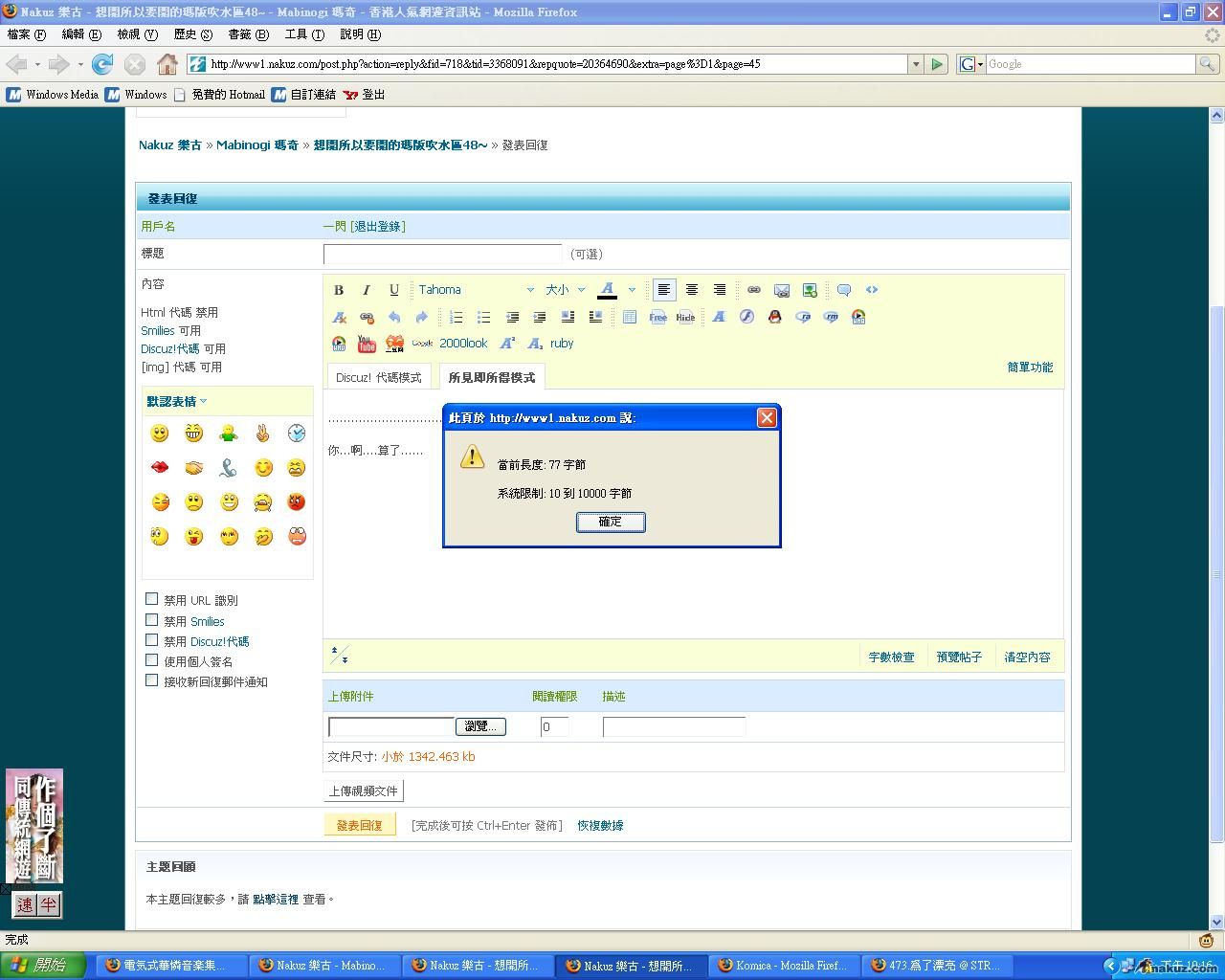Viewport: 1225px width, 980px height.
Task: Insert an ordered numbered list
Action: pyautogui.click(x=456, y=317)
